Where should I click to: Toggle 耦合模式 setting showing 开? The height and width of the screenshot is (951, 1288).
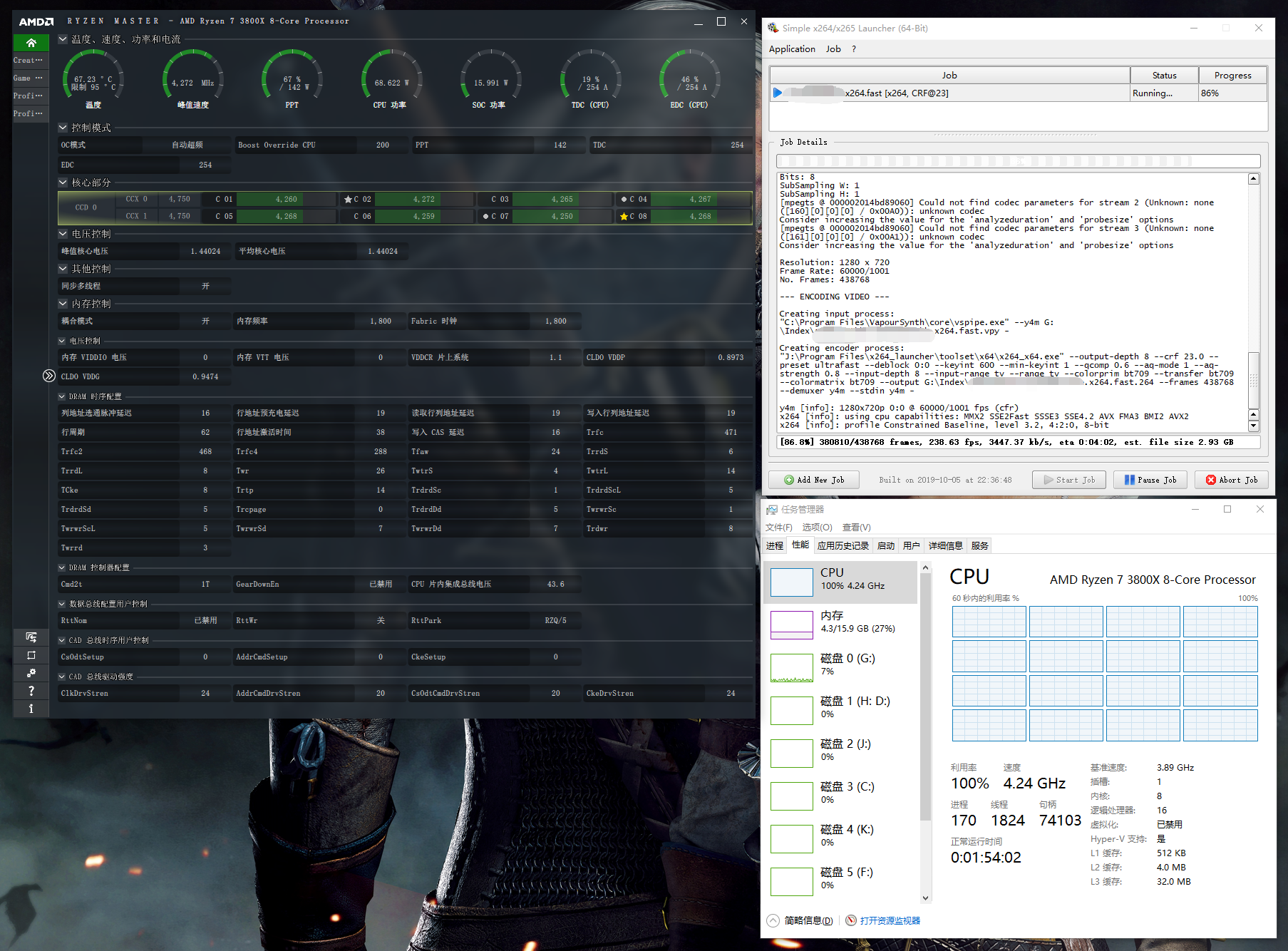pyautogui.click(x=205, y=321)
